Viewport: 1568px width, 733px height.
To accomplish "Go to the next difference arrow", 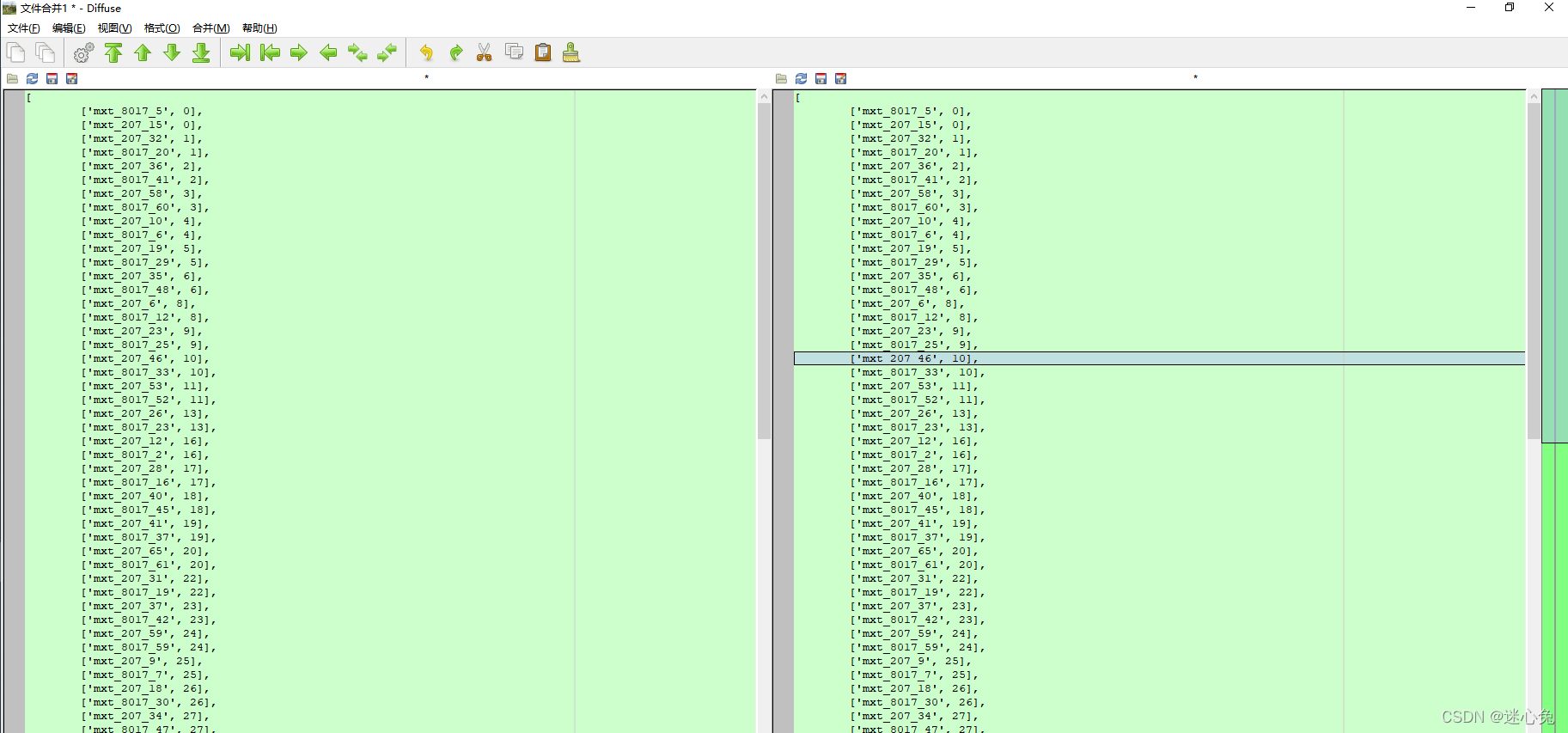I will (172, 52).
